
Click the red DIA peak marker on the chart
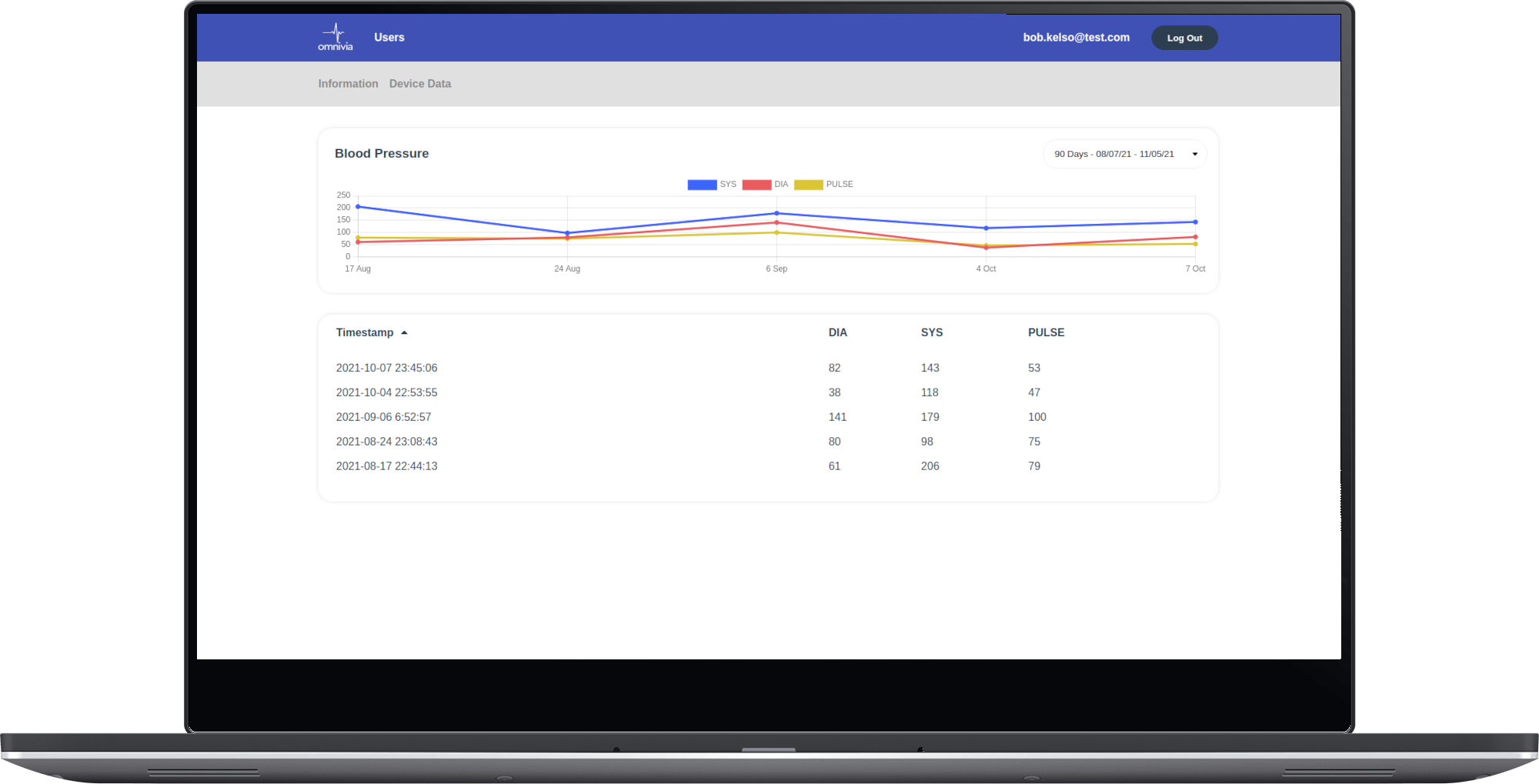click(x=776, y=222)
